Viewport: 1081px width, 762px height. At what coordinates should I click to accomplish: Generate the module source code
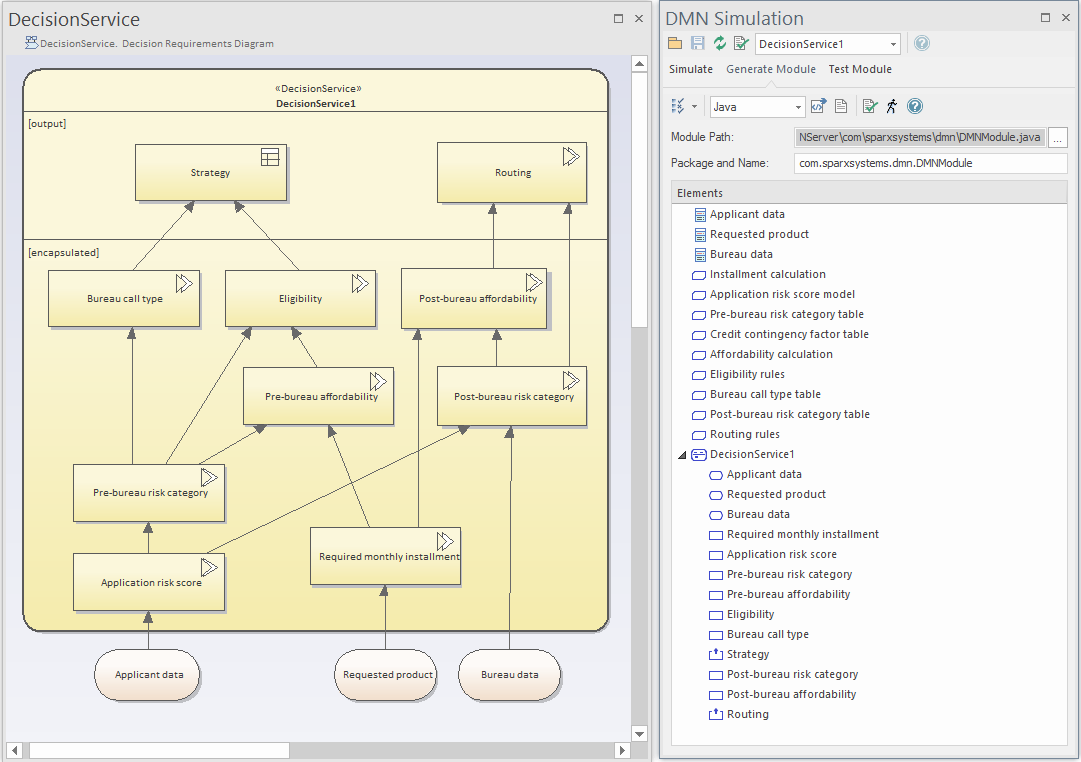817,105
